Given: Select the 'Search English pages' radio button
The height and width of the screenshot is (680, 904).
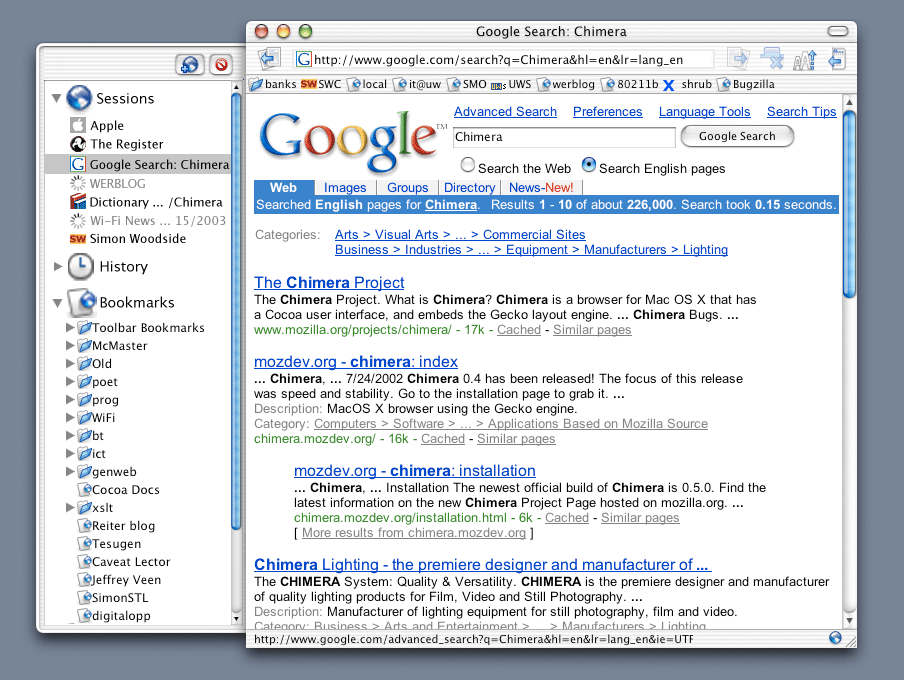Looking at the screenshot, I should (x=589, y=165).
